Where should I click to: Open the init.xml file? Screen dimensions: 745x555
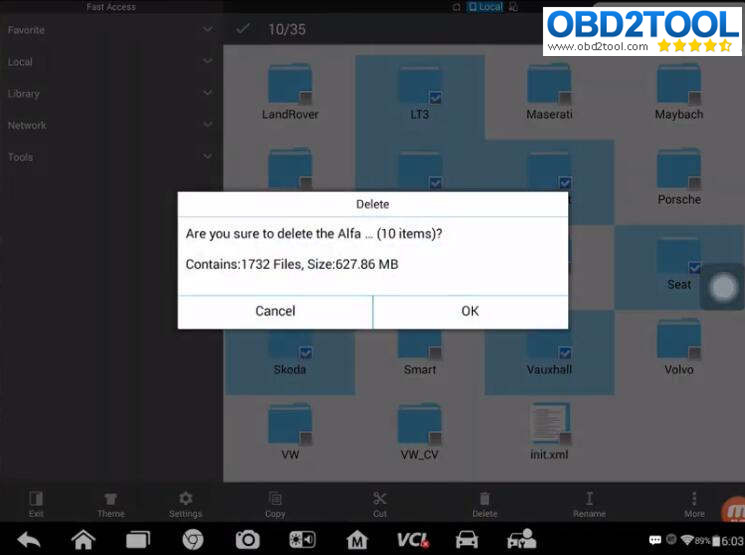[549, 432]
